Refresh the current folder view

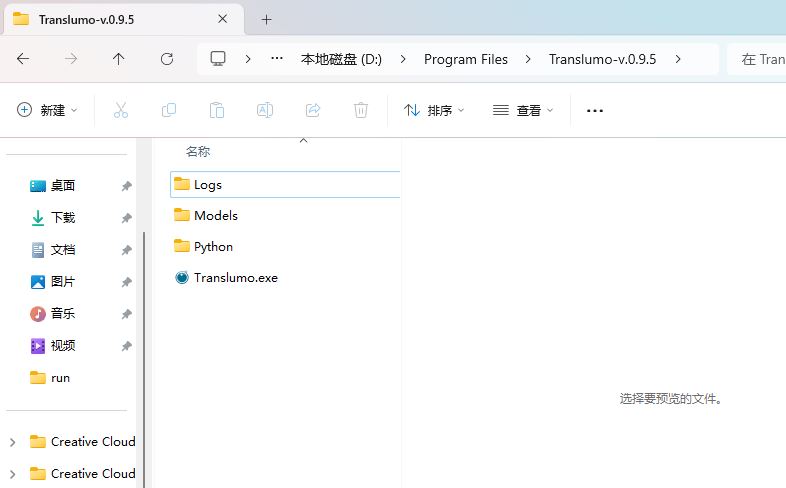(x=167, y=59)
